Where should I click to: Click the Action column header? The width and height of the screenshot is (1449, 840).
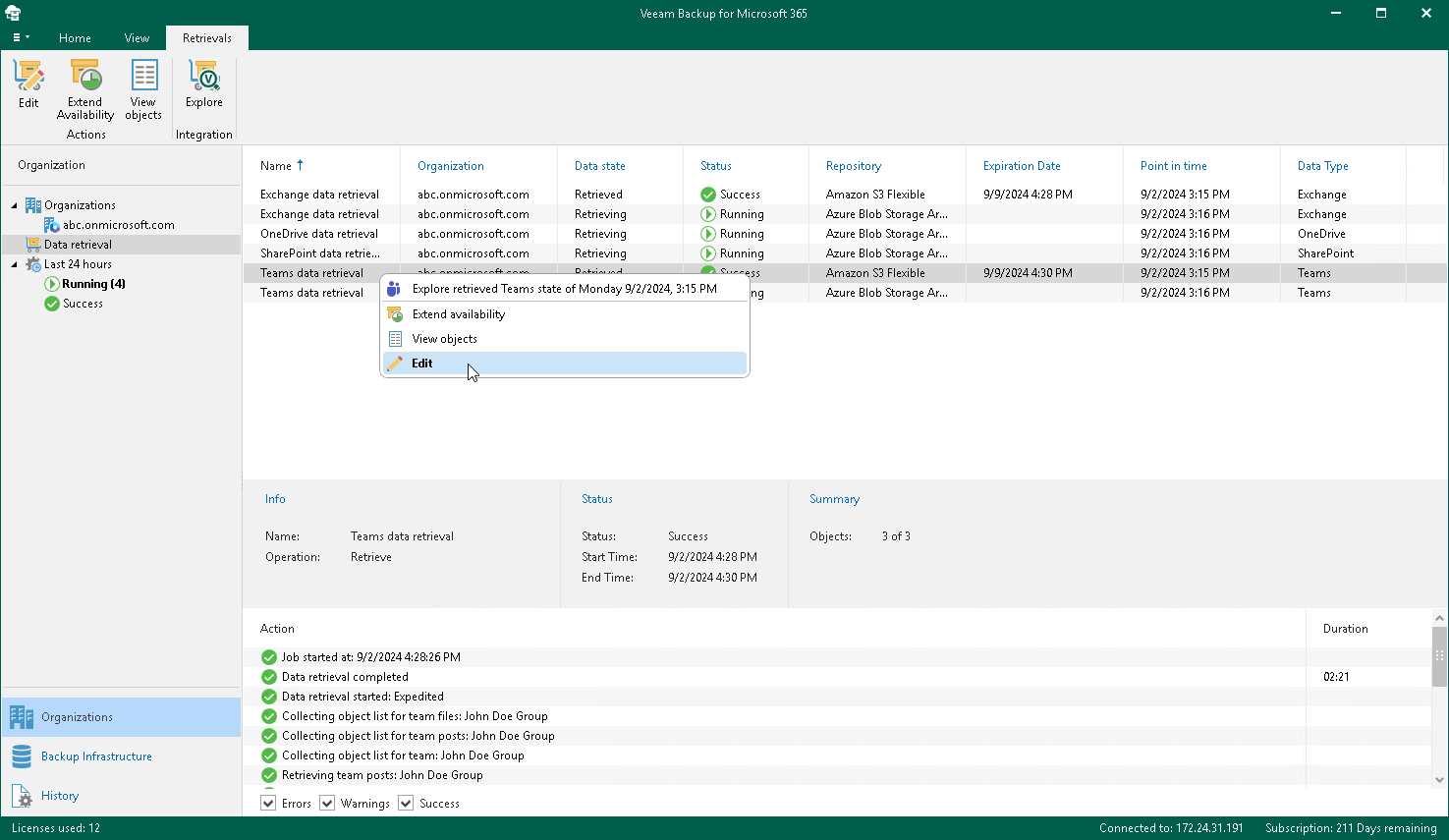277,629
